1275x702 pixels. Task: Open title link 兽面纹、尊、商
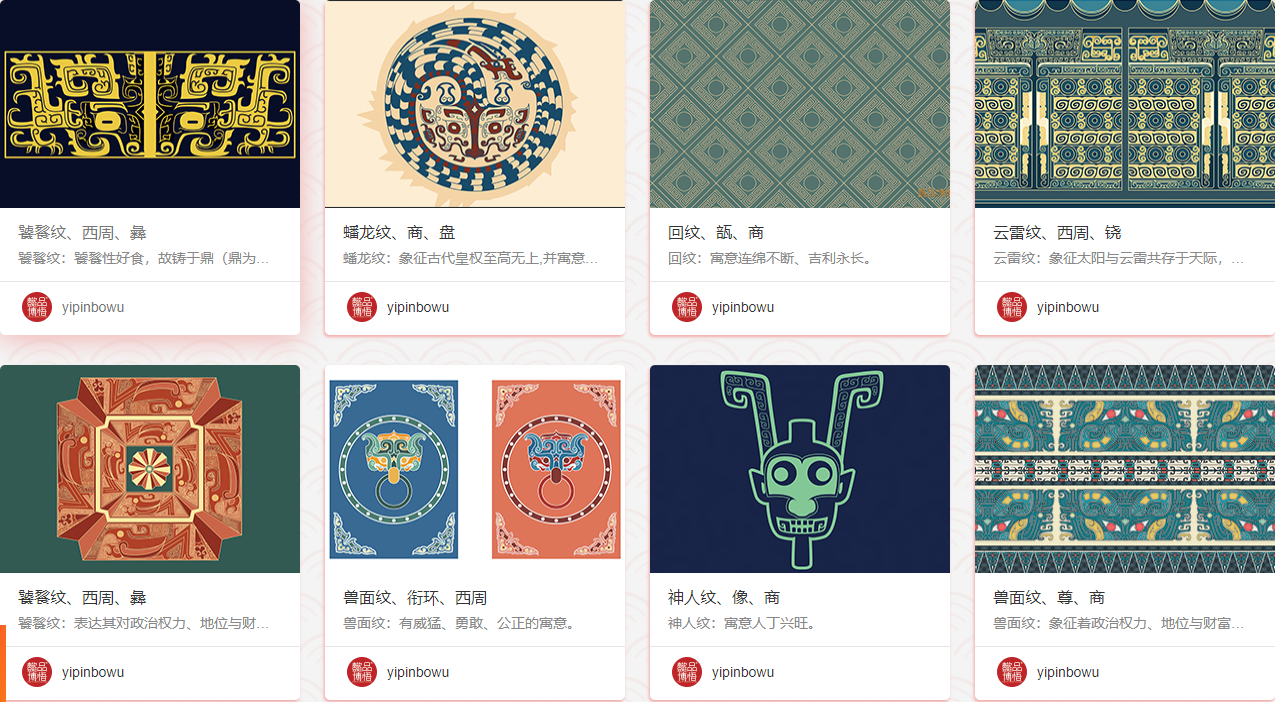(1049, 598)
